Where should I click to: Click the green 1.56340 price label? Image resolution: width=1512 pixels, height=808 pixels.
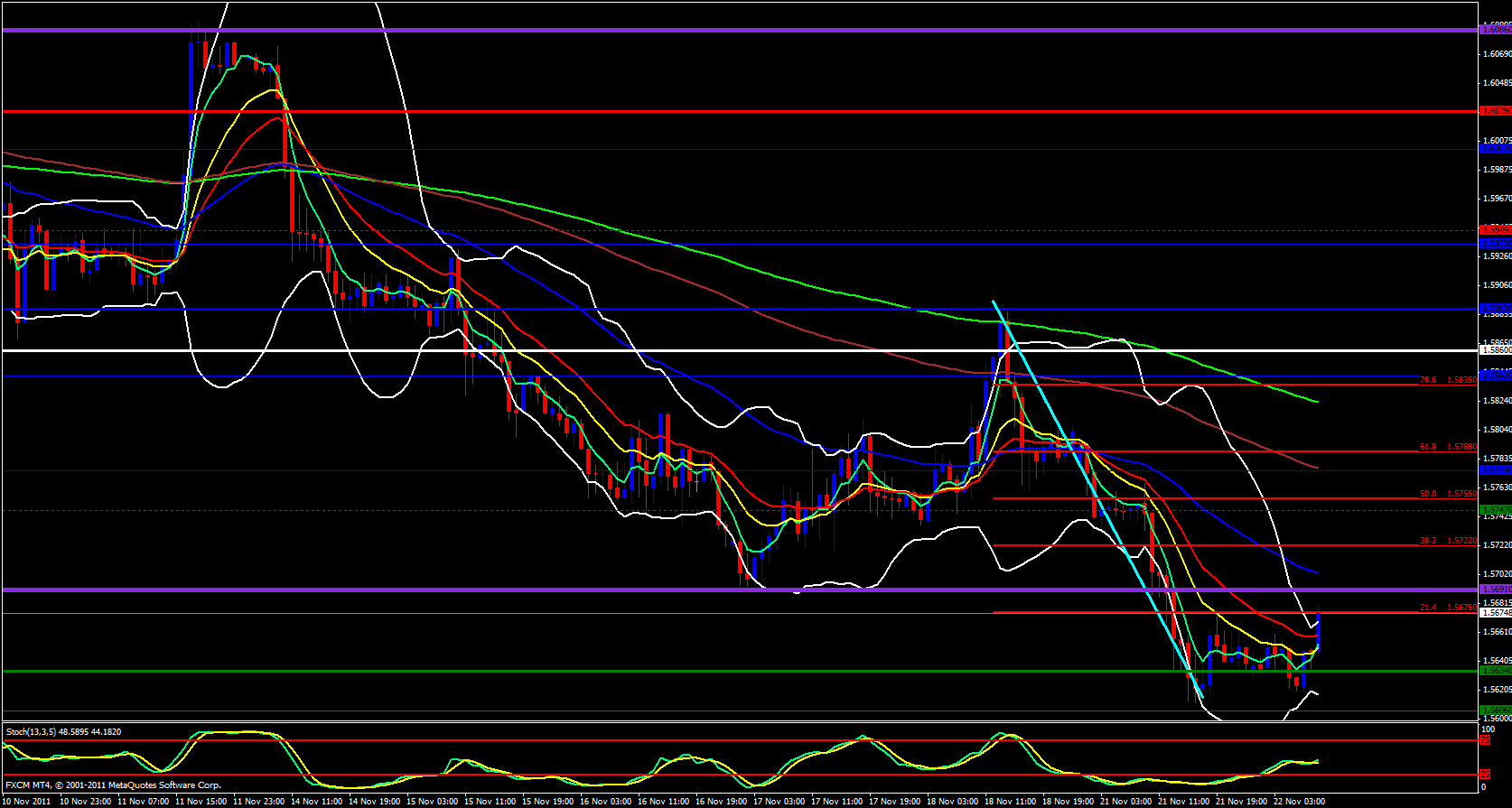pyautogui.click(x=1495, y=671)
